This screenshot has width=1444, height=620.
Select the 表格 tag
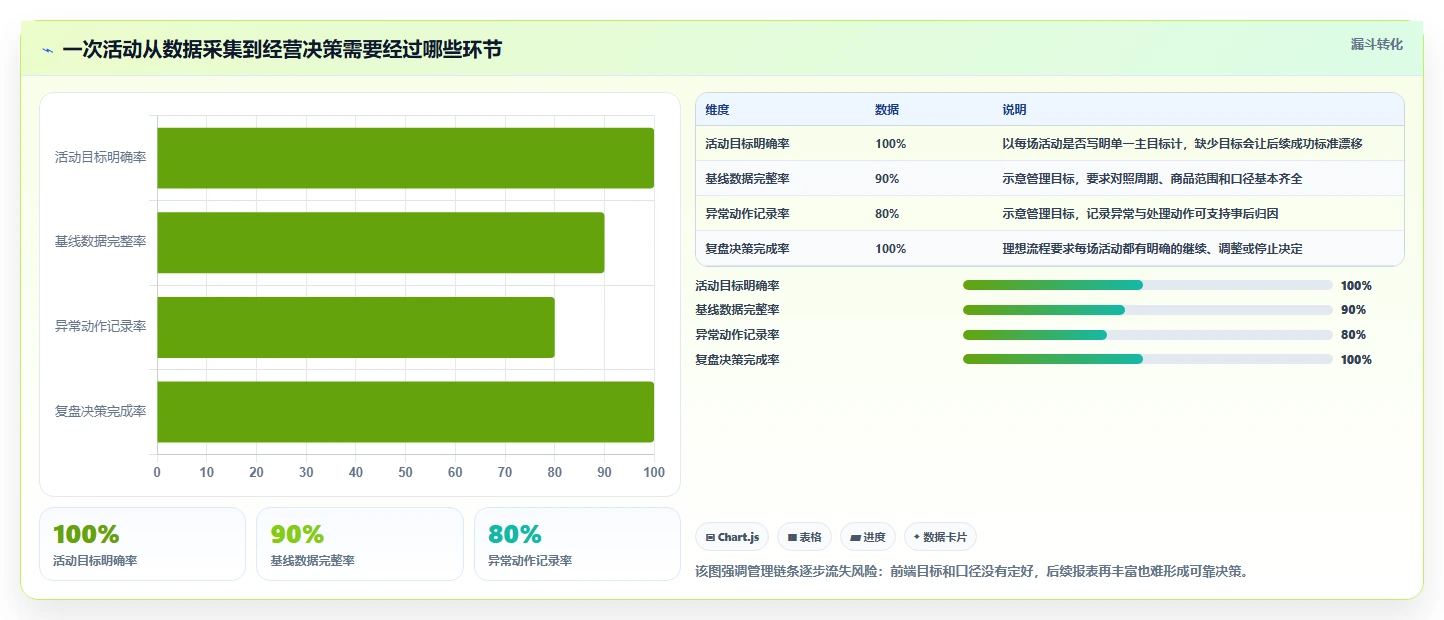click(804, 537)
